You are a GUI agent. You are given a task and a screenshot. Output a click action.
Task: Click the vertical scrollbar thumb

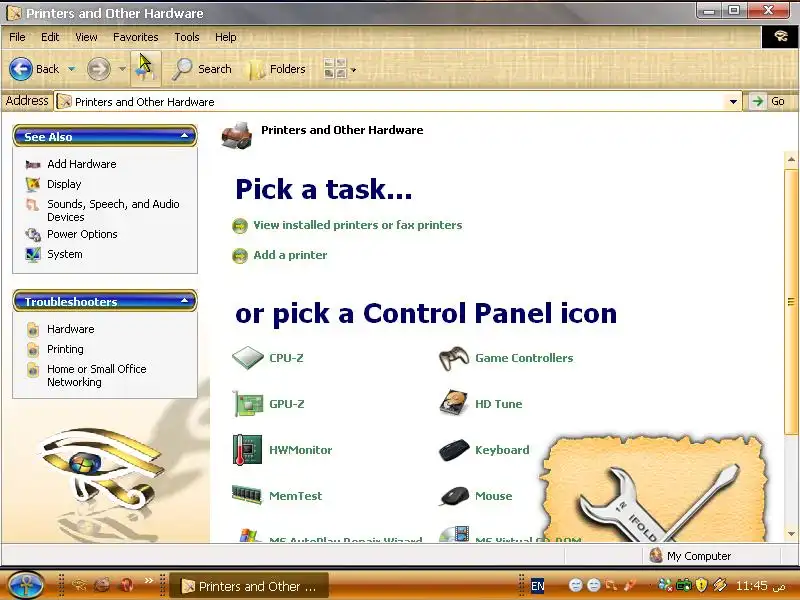[x=791, y=302]
